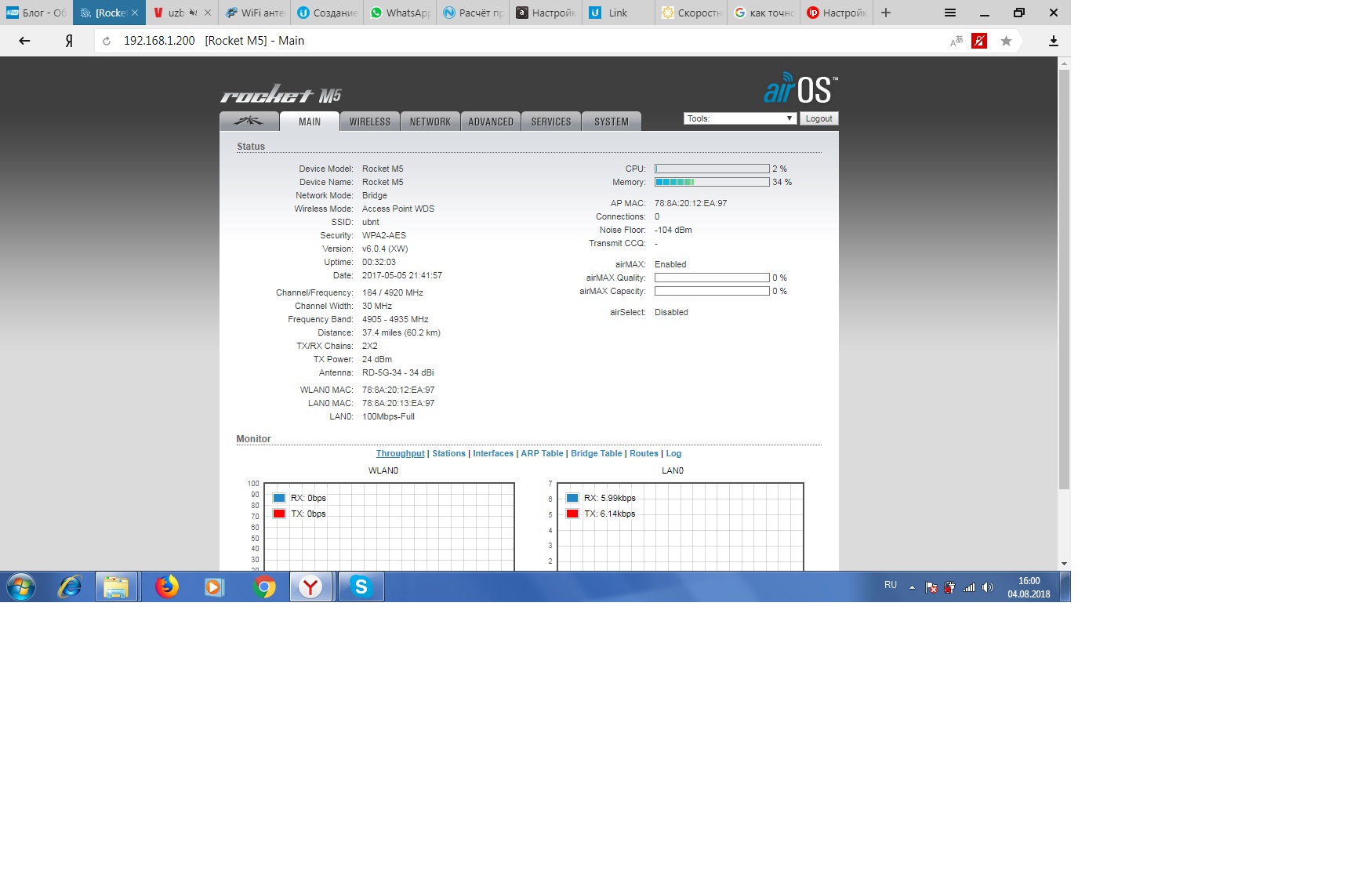Click the red LAN0 TX legend swatch
The image size is (1372, 886).
(572, 514)
